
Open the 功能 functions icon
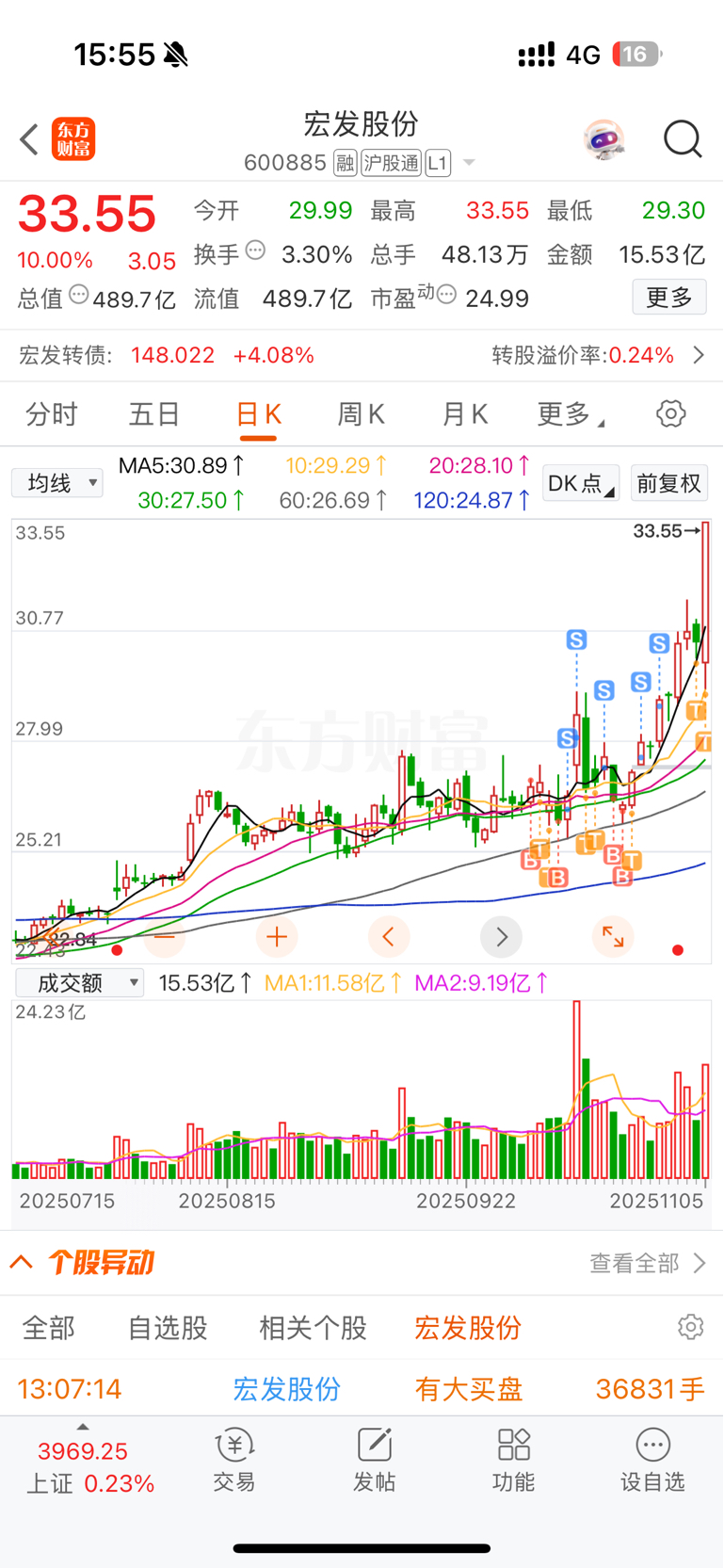coord(513,1460)
